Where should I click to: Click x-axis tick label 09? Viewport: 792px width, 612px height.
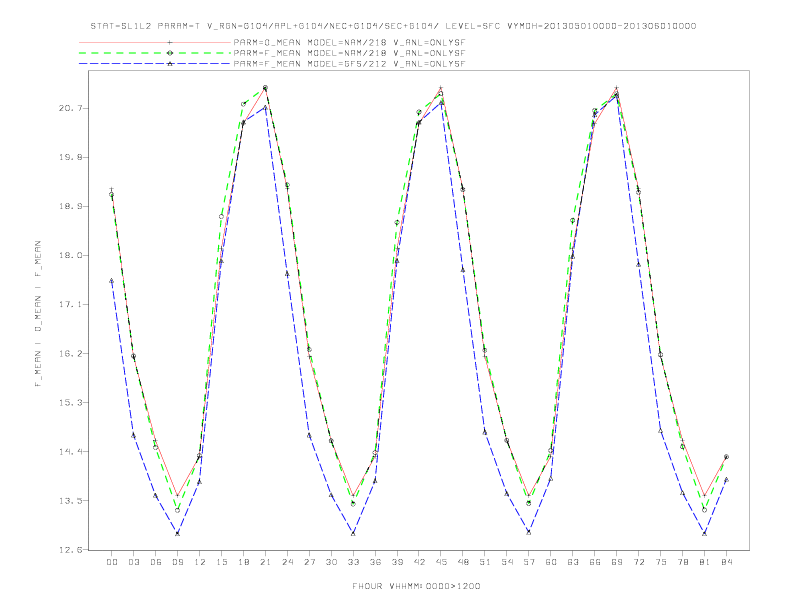pyautogui.click(x=177, y=562)
